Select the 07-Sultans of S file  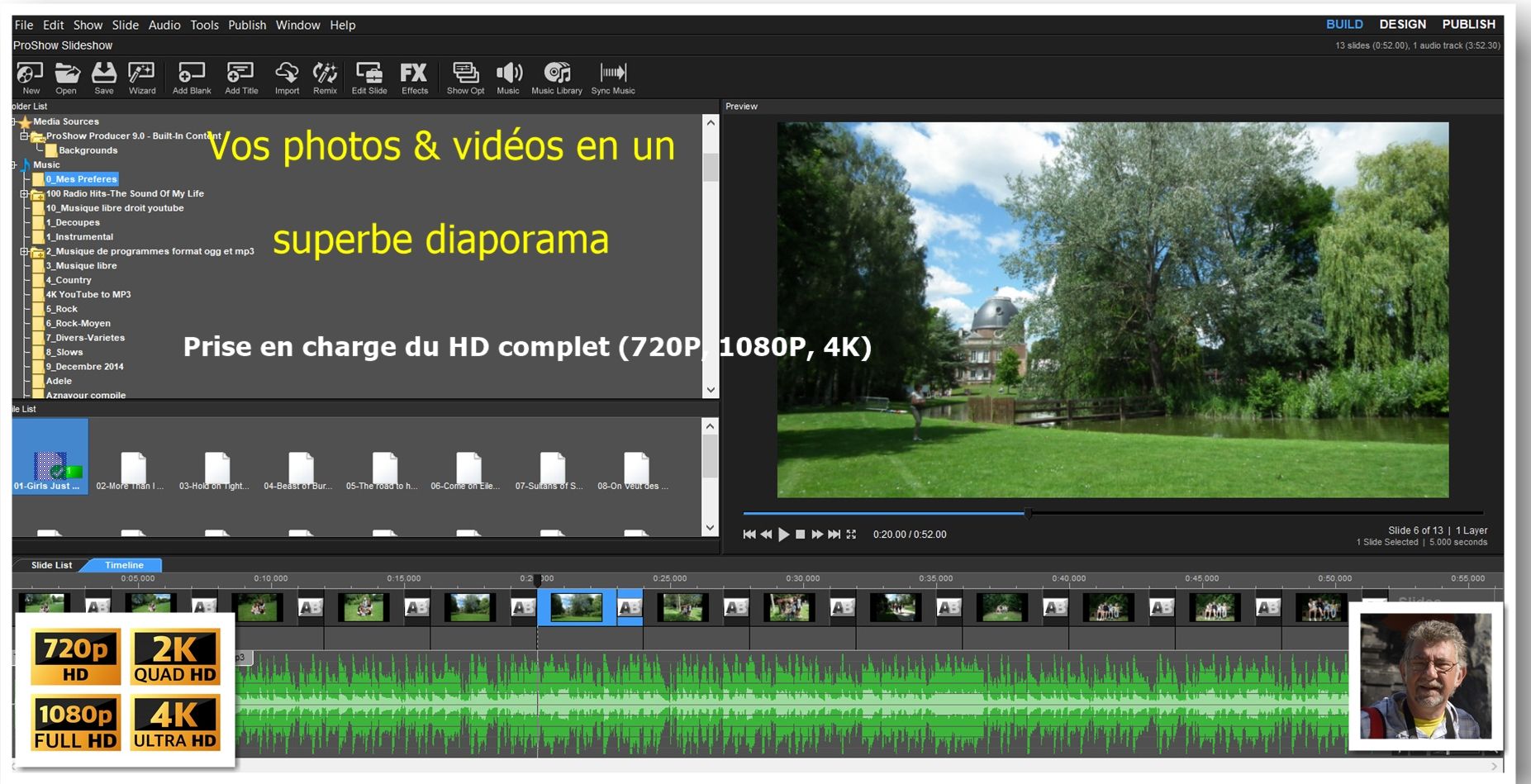point(549,471)
